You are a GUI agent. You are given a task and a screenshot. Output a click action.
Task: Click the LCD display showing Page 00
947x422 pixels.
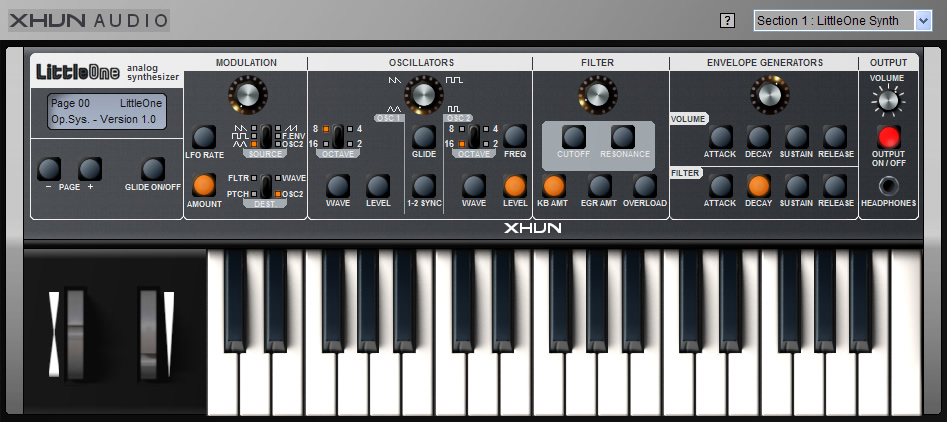(108, 112)
